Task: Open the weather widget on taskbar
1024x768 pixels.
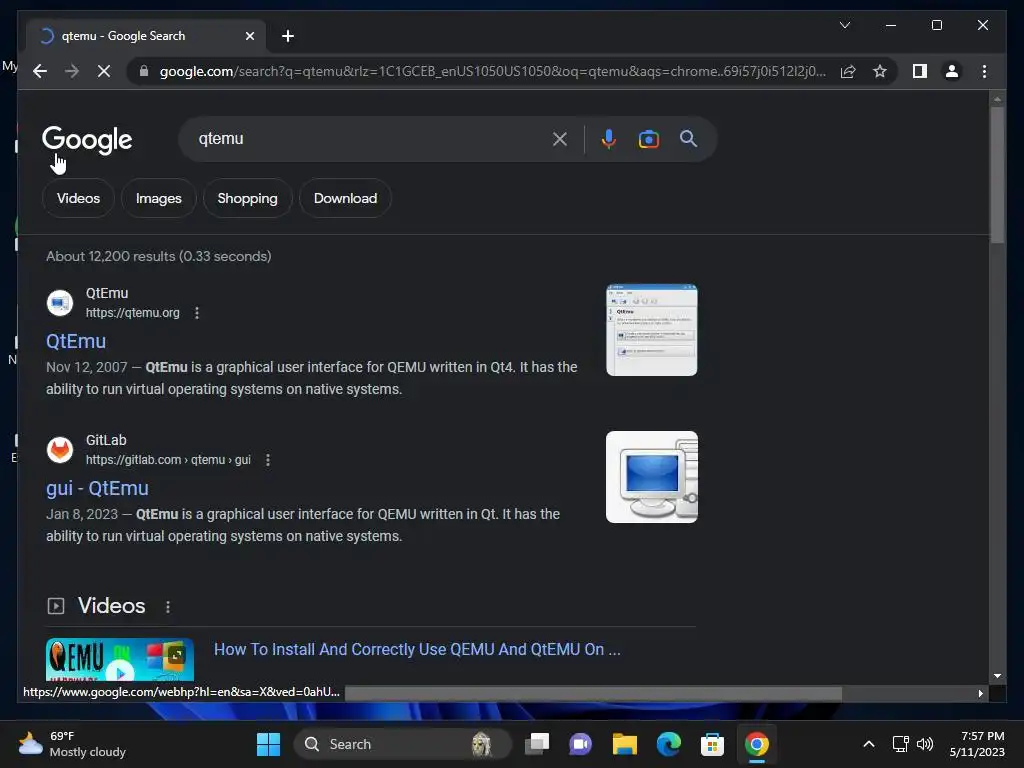Action: [x=72, y=744]
